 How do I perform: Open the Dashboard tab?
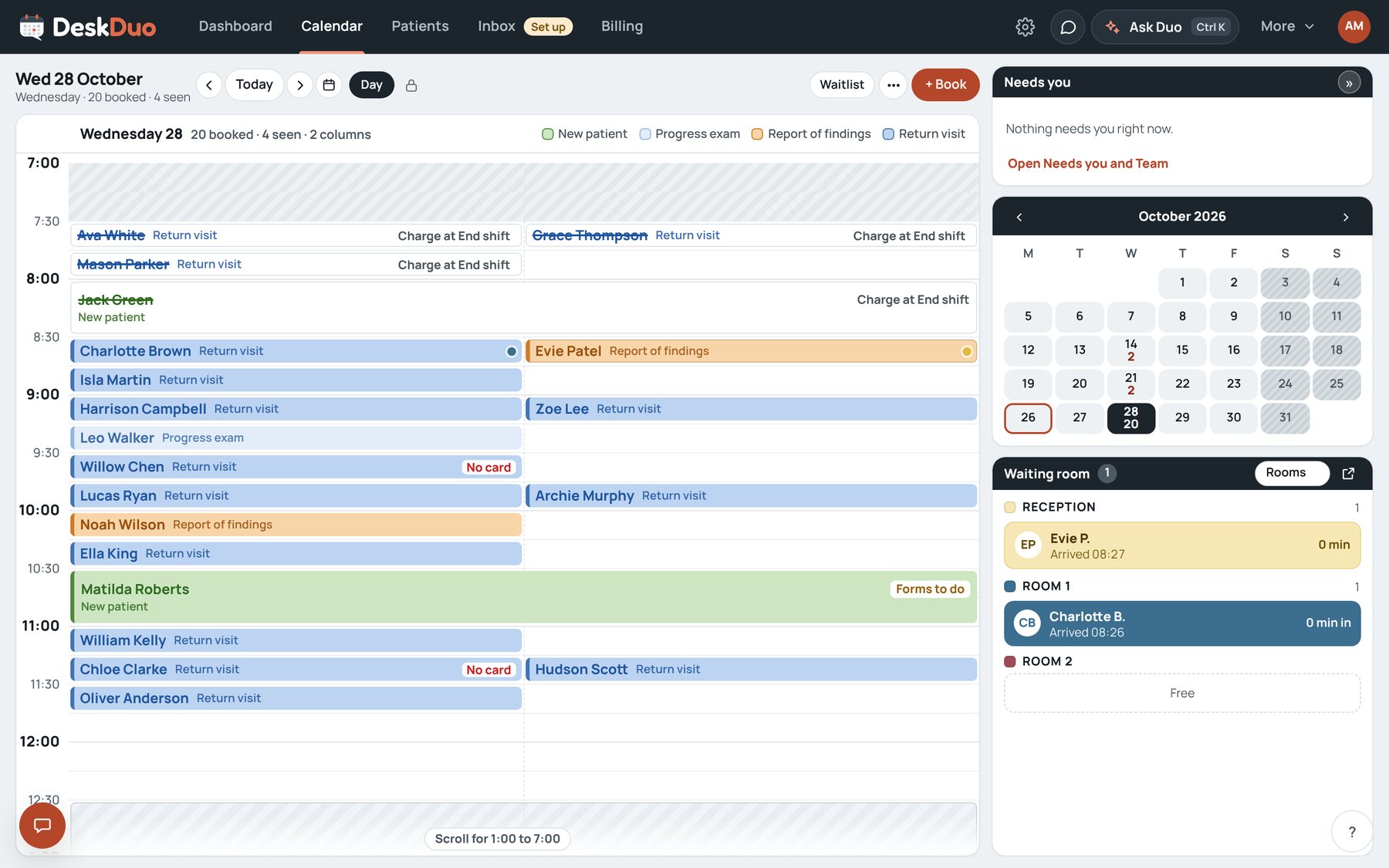click(x=235, y=26)
